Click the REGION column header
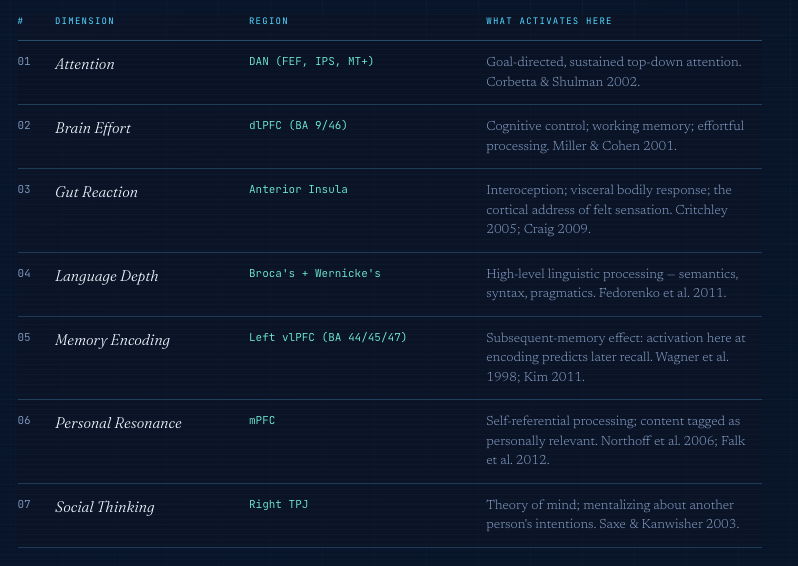The width and height of the screenshot is (798, 566). coord(268,21)
